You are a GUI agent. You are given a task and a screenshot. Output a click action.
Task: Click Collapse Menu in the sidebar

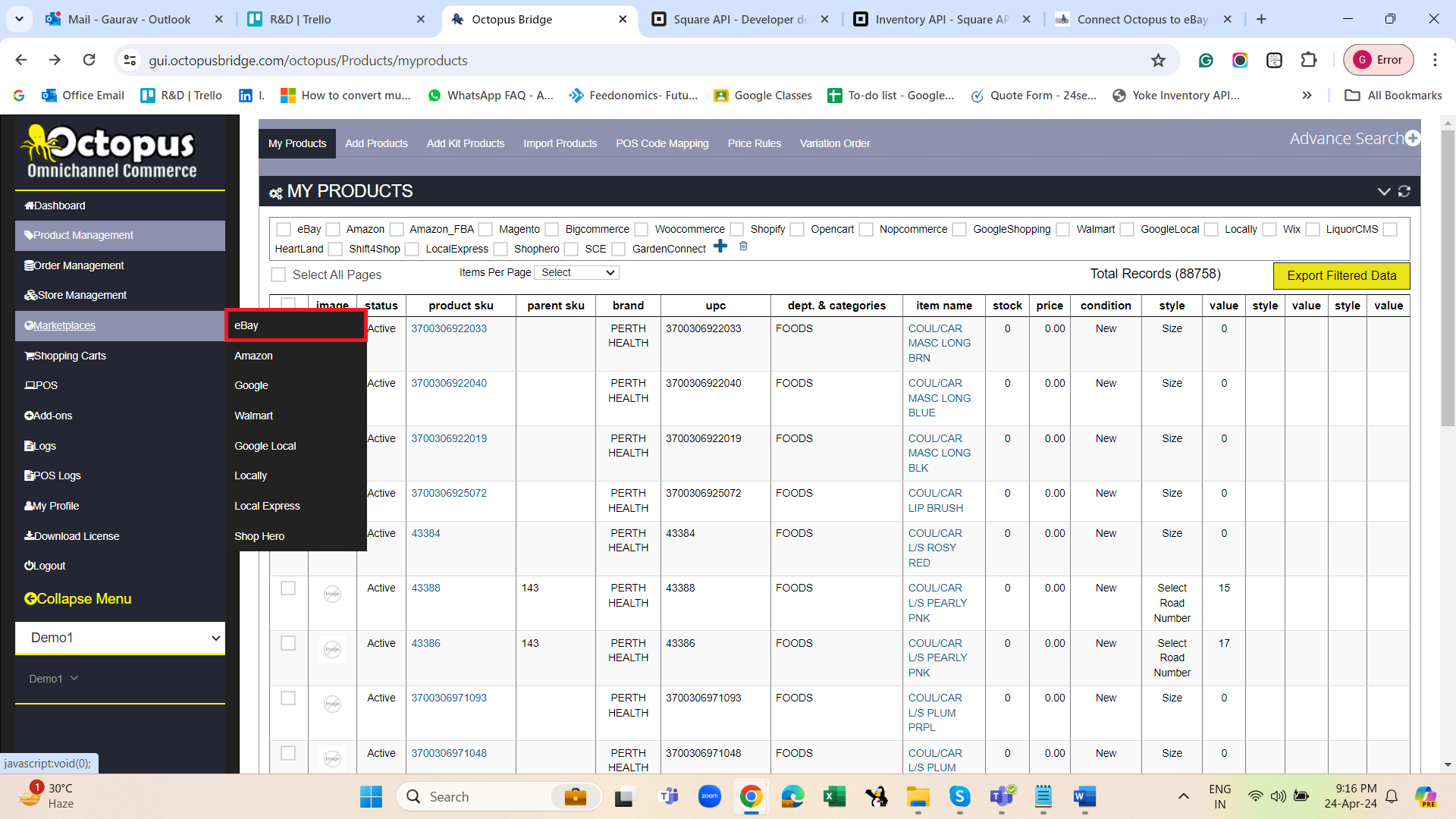77,599
